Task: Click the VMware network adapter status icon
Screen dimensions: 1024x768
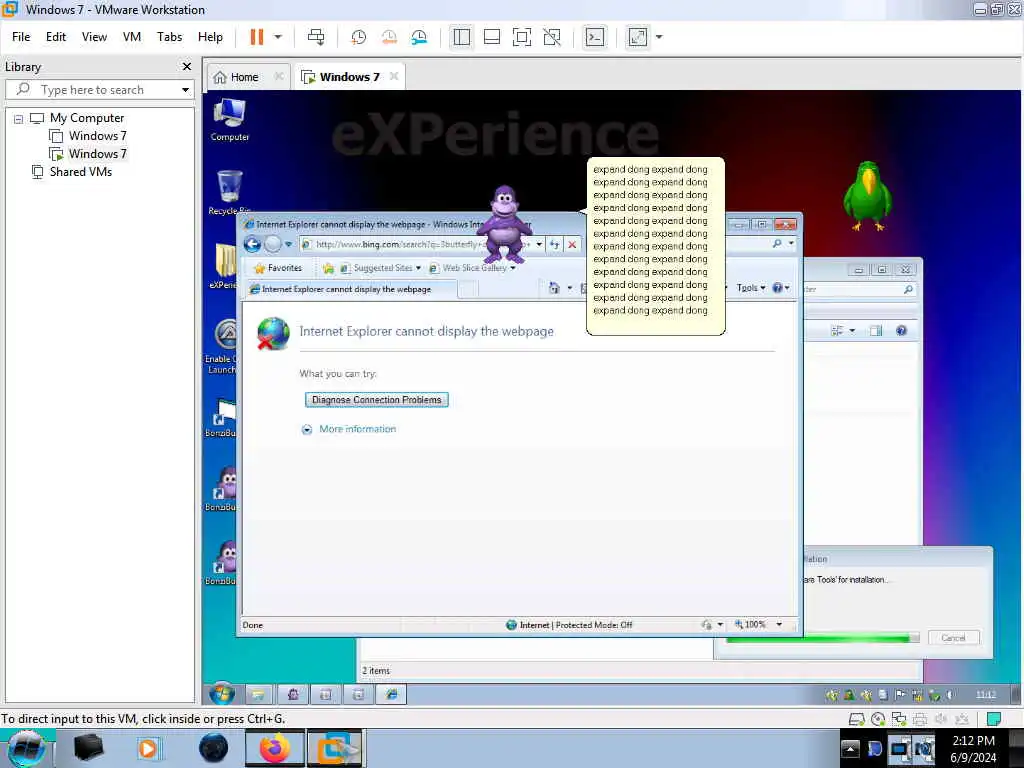Action: (x=899, y=719)
